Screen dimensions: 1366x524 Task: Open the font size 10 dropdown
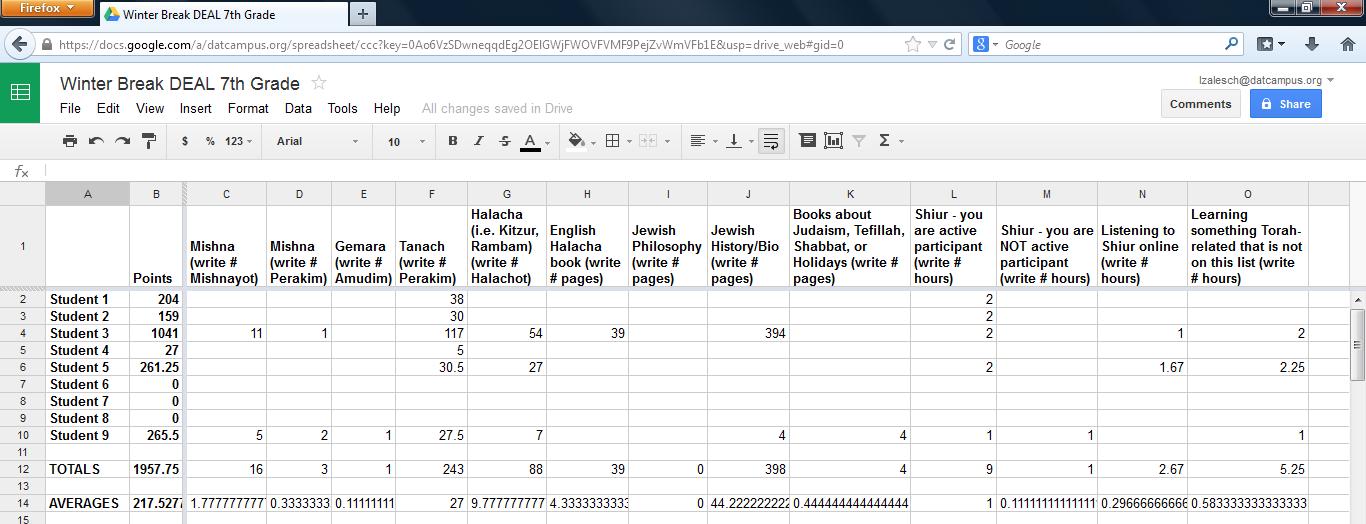[x=406, y=141]
